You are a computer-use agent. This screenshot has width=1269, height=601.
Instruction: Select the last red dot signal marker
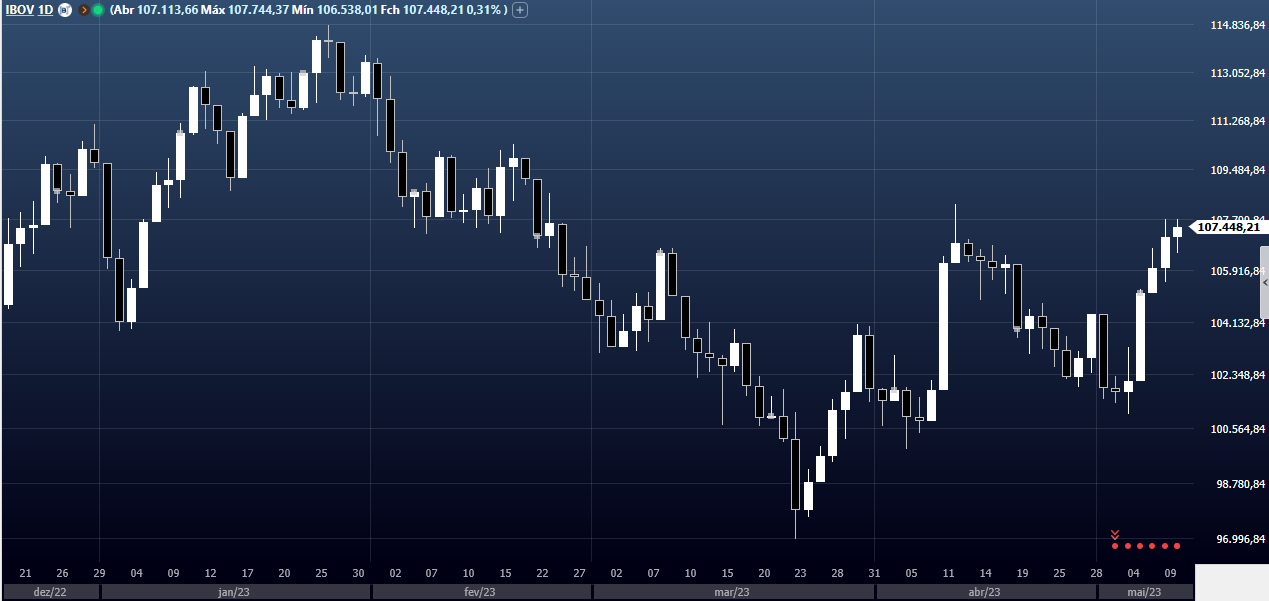click(1177, 546)
